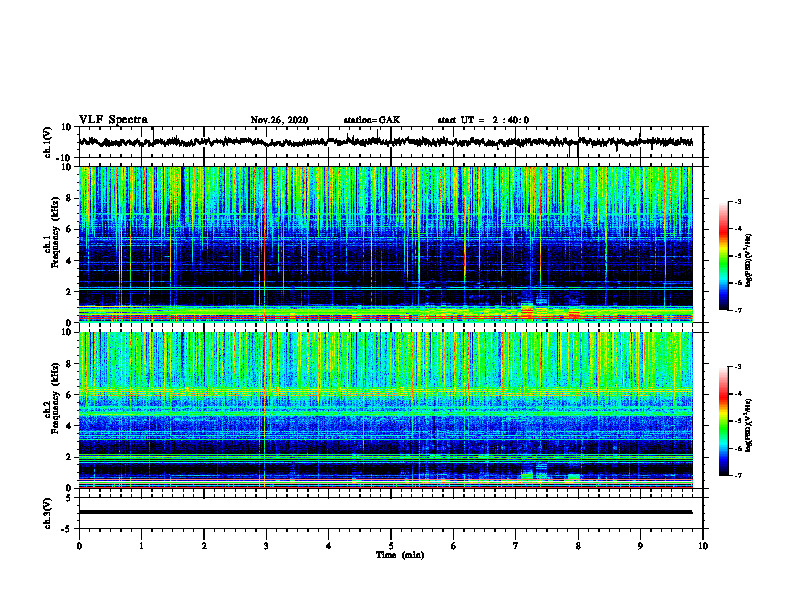Click the "ch.3(V)" waveform axis label
Screen dimensions: 792x612
coord(48,514)
